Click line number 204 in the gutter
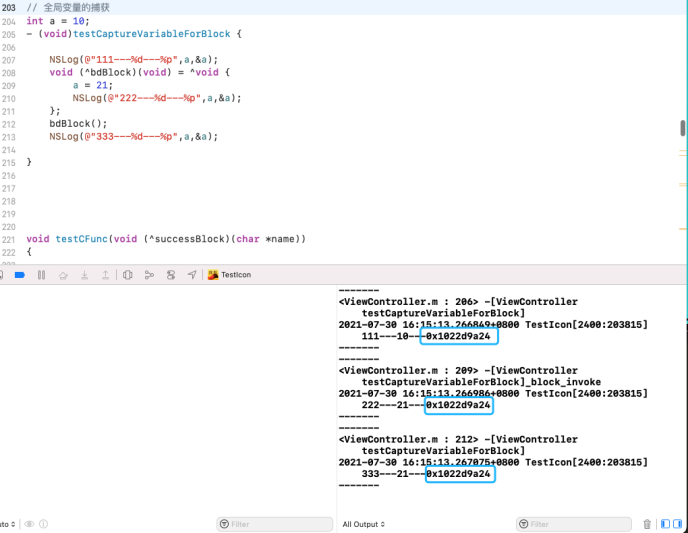 pyautogui.click(x=8, y=21)
